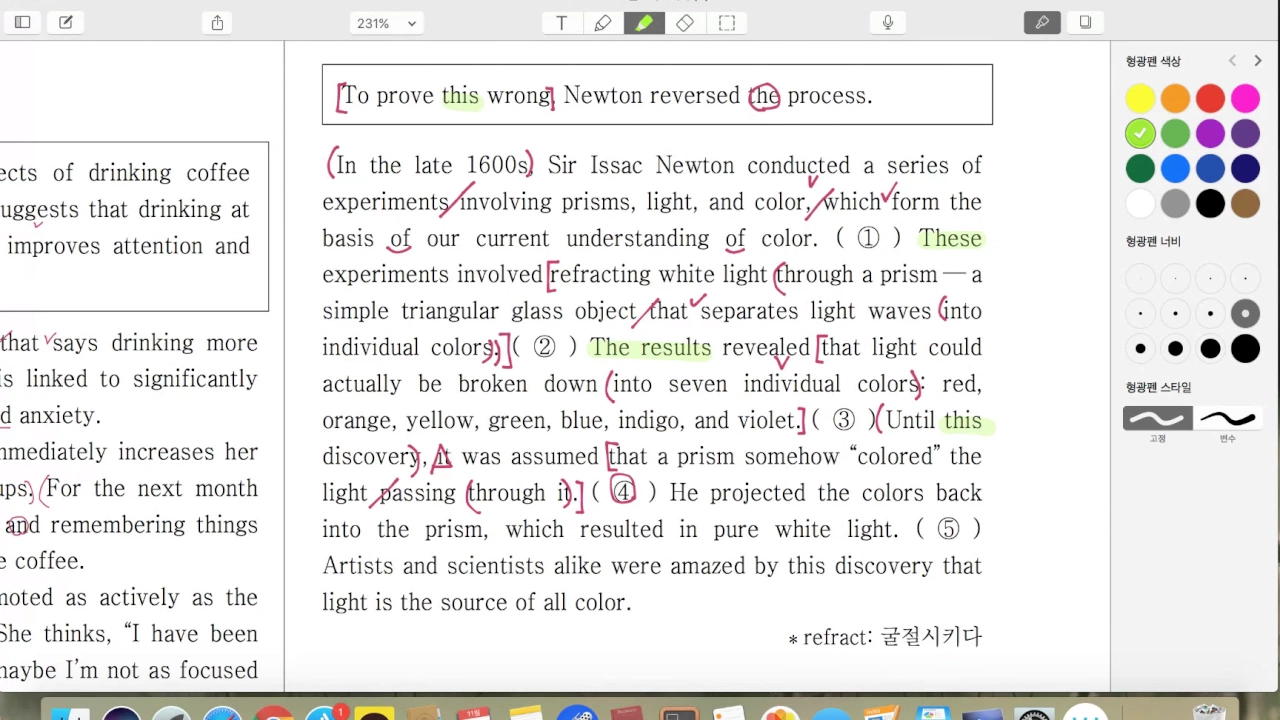Click the footnote '* refract: 굴절시키다'
Viewport: 1280px width, 720px height.
pos(885,637)
